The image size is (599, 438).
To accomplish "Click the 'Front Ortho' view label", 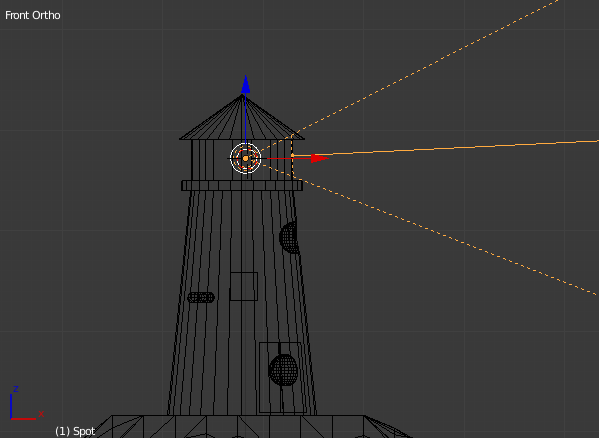I will [33, 15].
